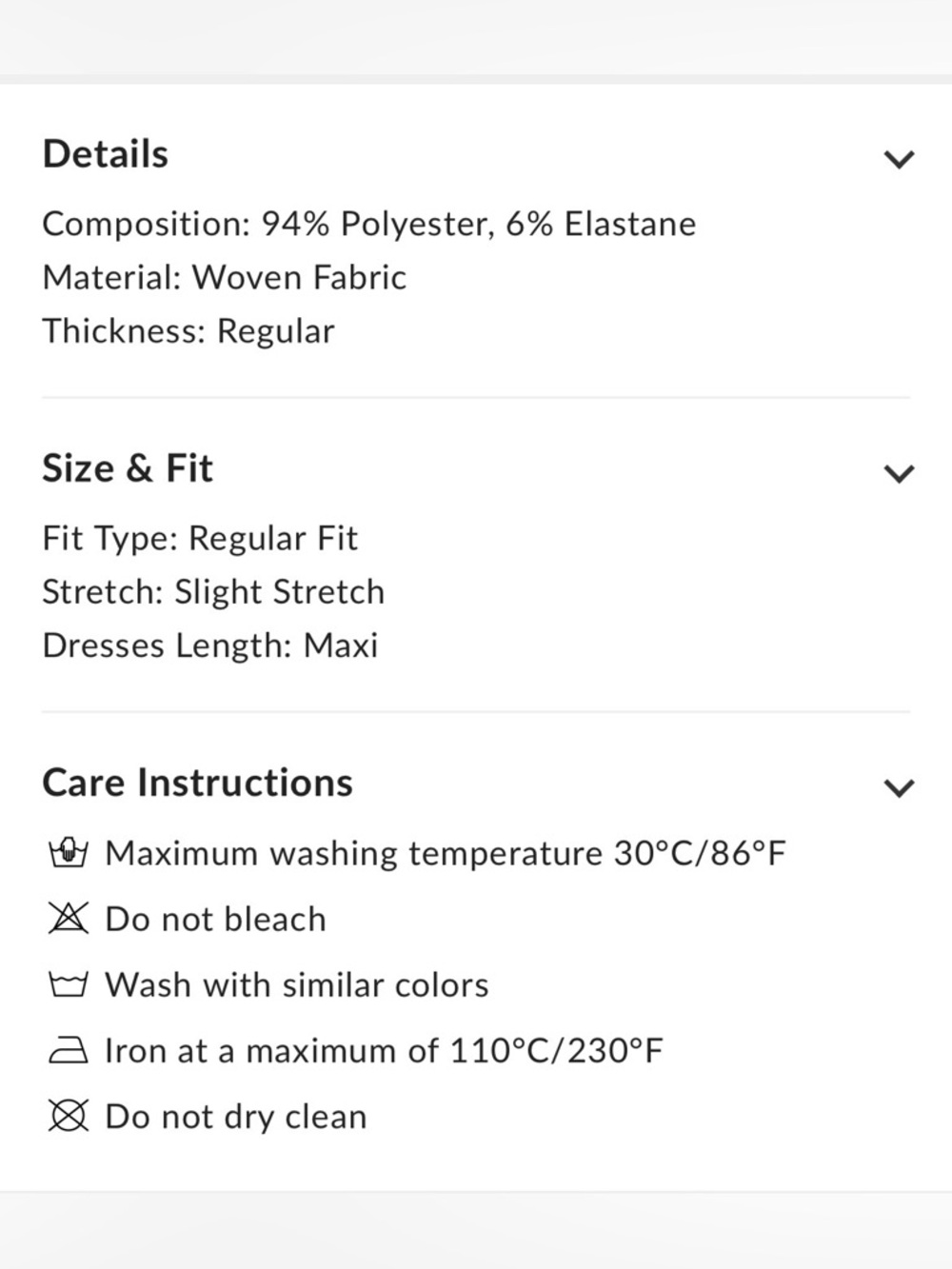
Task: Collapse the Size & Fit chevron
Action: tap(899, 472)
